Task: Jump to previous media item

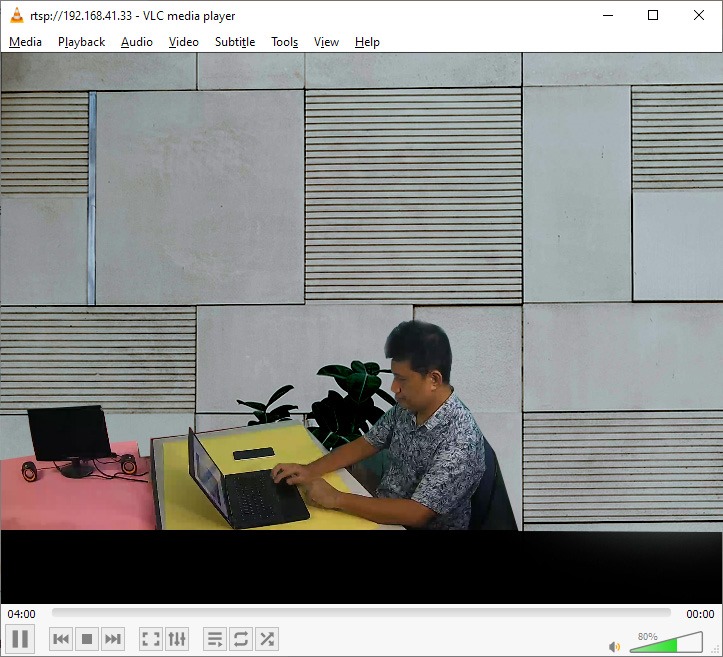Action: click(x=61, y=639)
